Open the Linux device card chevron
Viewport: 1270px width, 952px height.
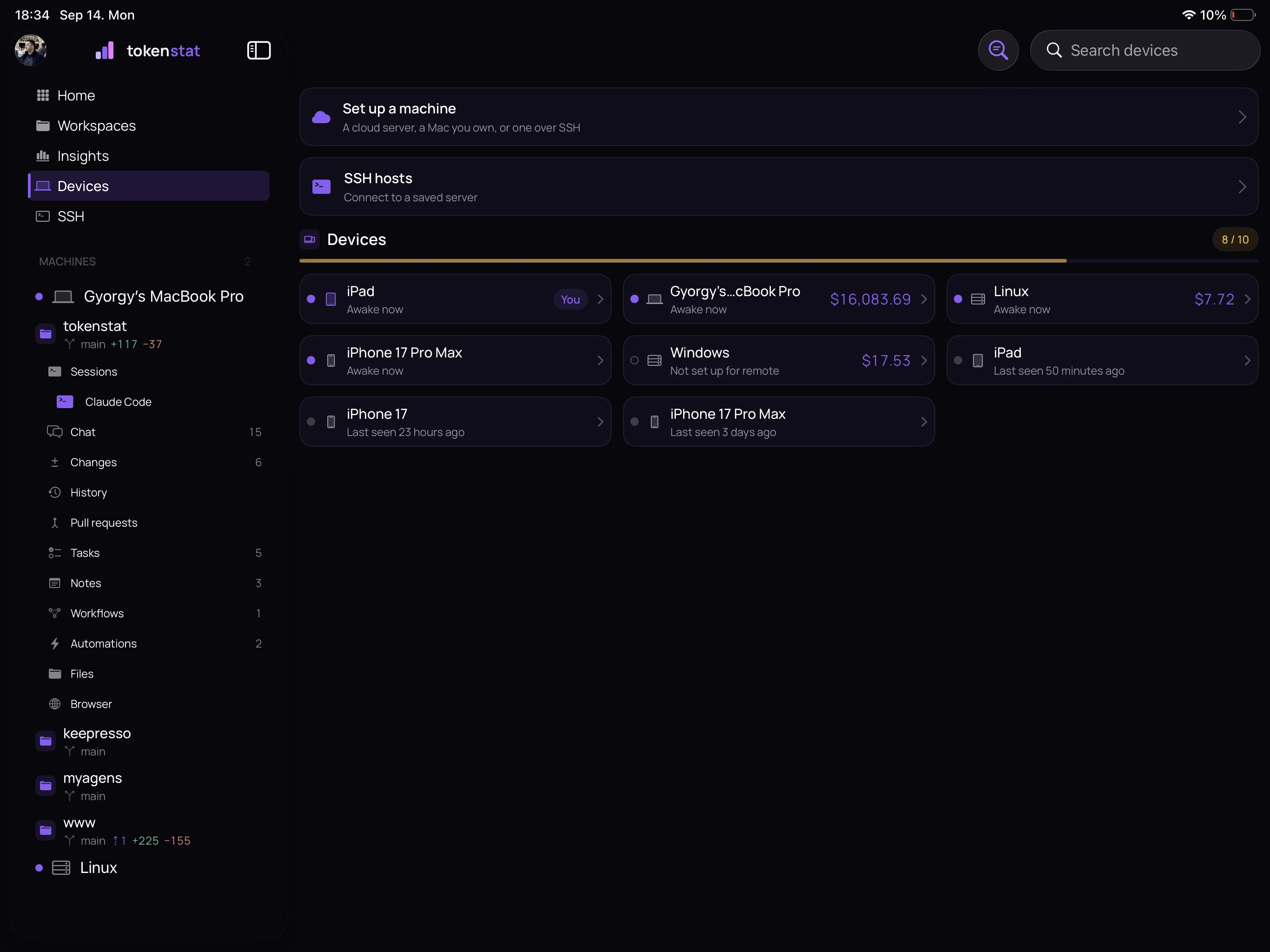coord(1247,299)
